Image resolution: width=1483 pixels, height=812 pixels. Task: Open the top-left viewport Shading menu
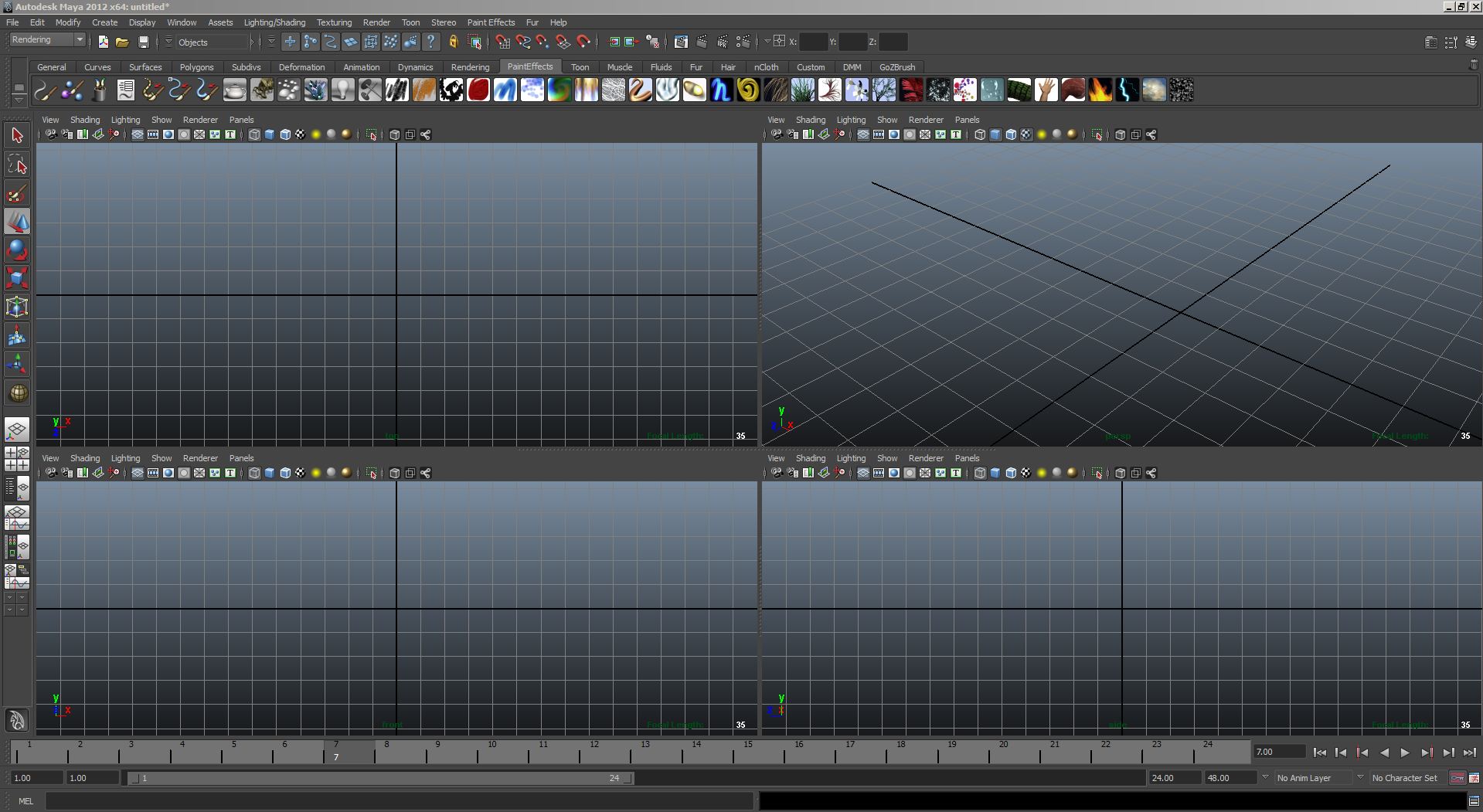click(x=85, y=120)
